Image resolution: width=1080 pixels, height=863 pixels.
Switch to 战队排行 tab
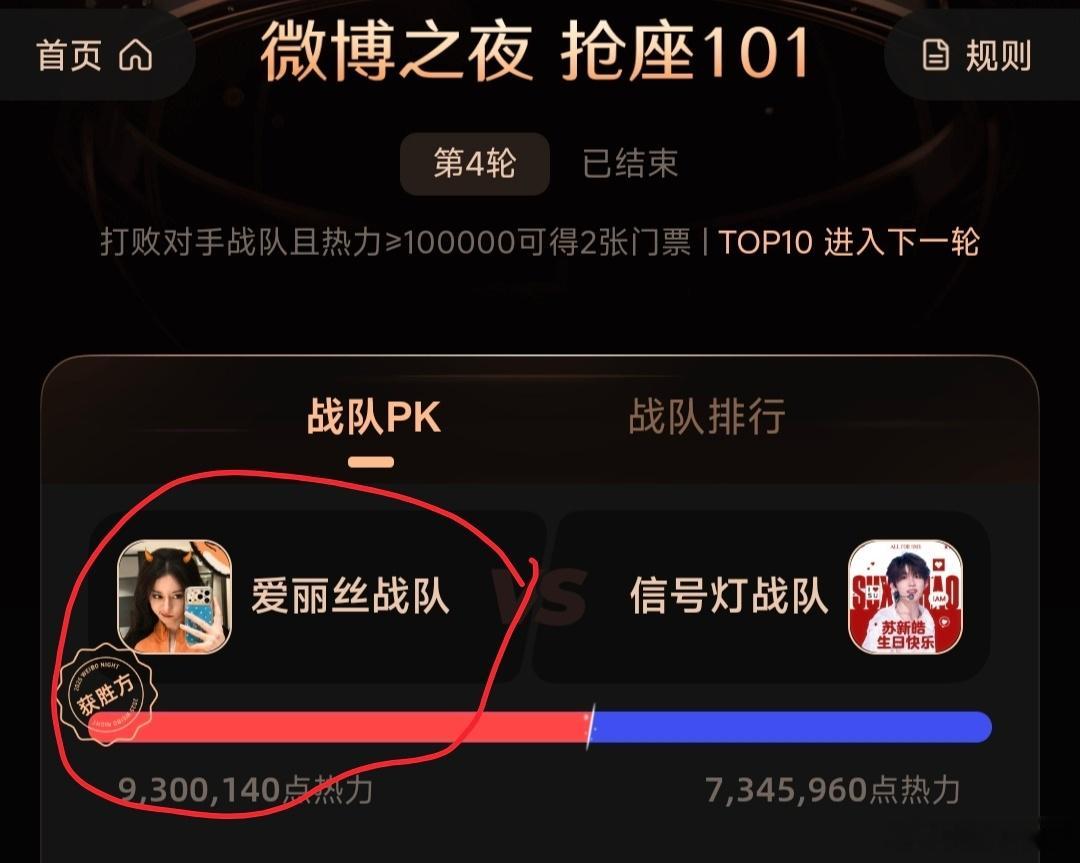pos(707,417)
